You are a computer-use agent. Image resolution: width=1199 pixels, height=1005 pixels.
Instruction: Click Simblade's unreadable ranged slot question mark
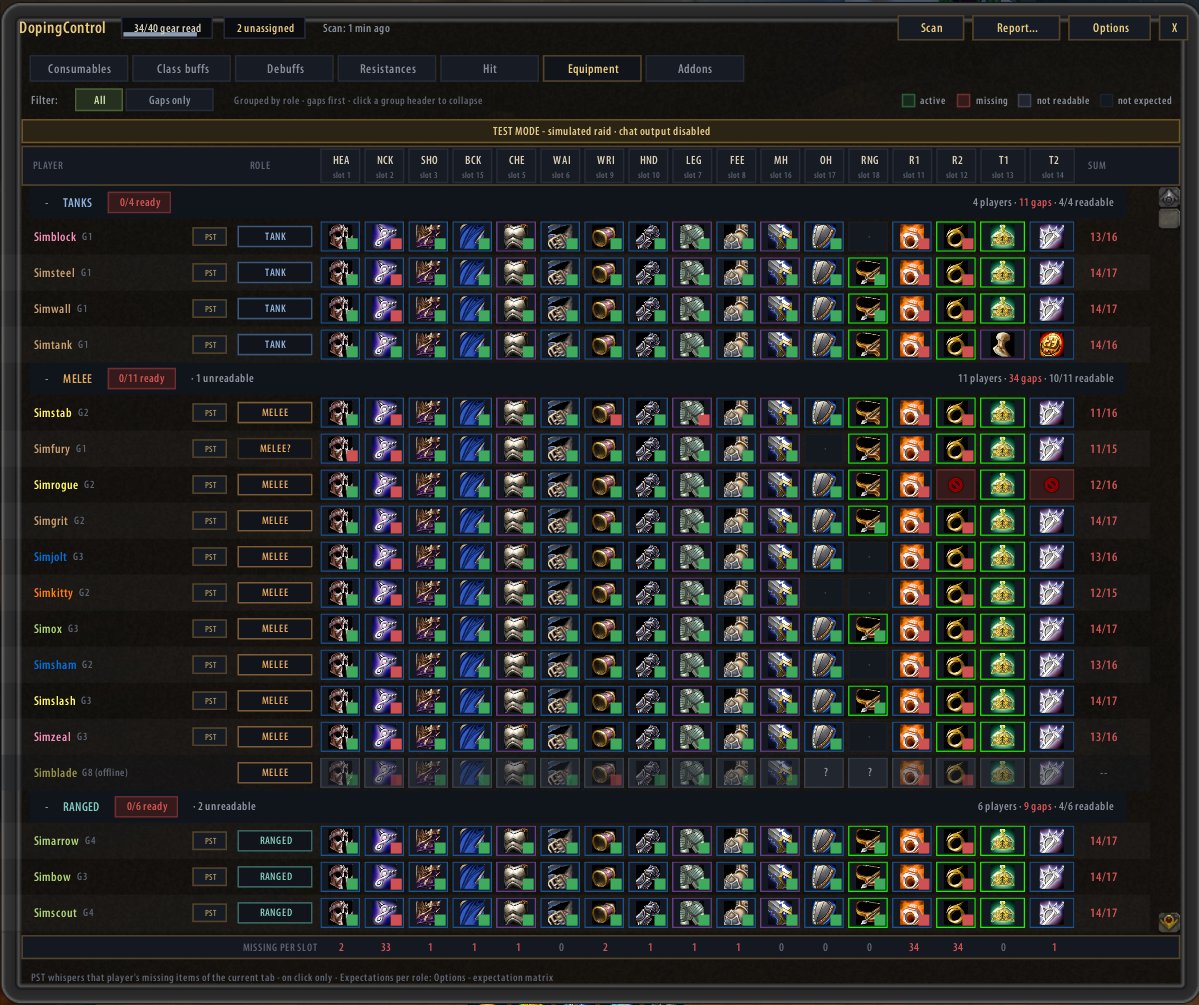pos(869,772)
